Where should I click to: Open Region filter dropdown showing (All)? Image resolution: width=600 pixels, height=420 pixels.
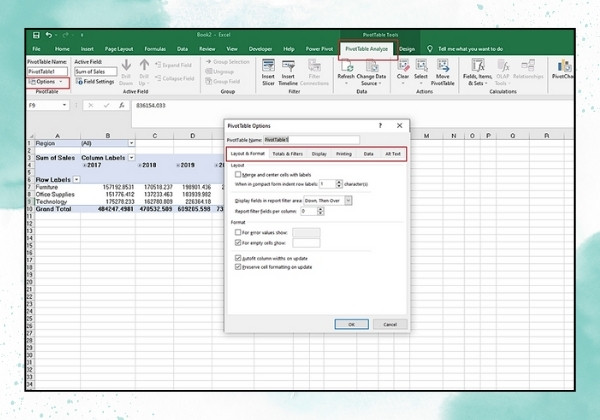click(131, 143)
